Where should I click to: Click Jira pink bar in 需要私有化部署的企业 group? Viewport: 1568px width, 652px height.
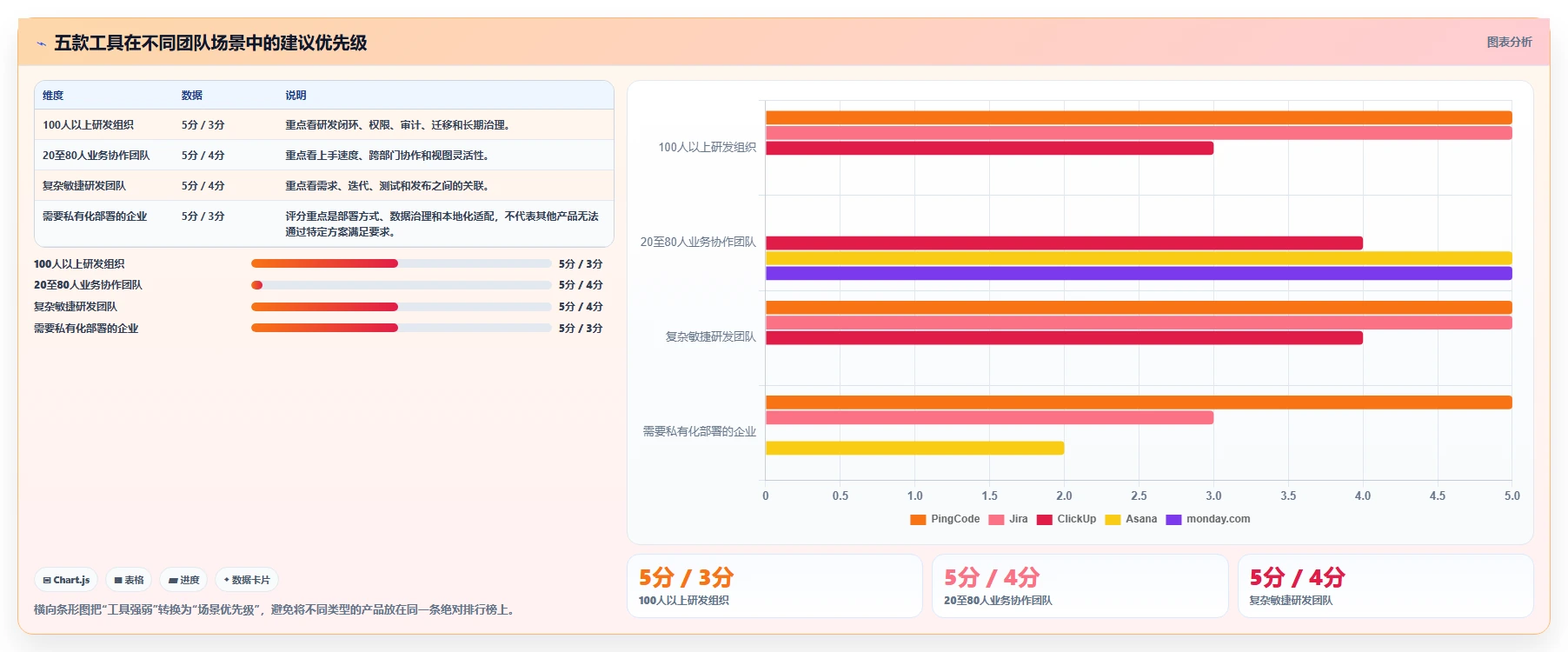coord(989,418)
